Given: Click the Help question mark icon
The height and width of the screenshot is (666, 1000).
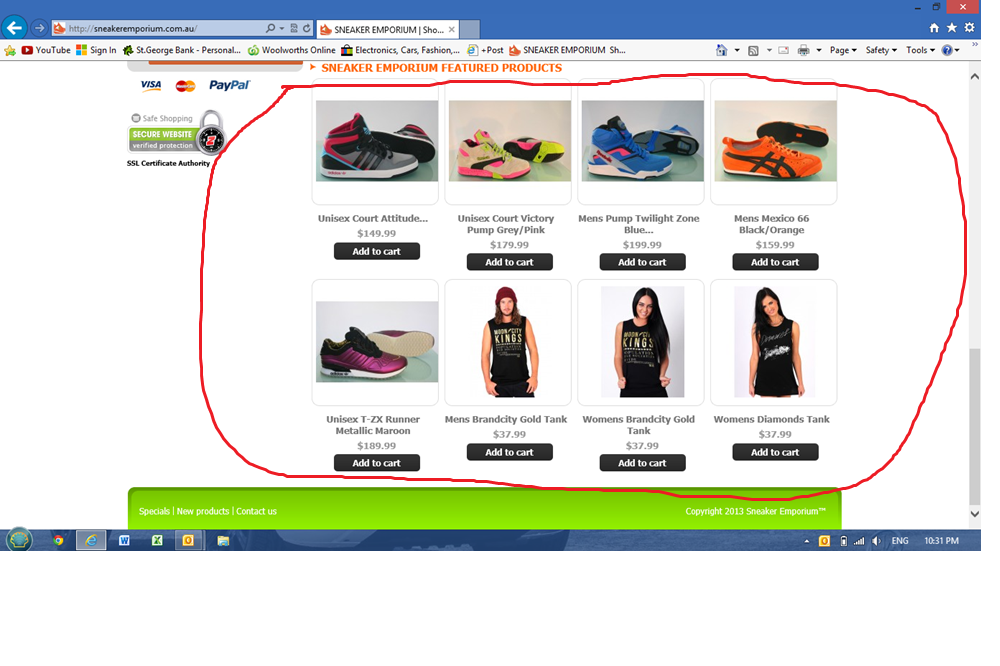Looking at the screenshot, I should coord(947,50).
